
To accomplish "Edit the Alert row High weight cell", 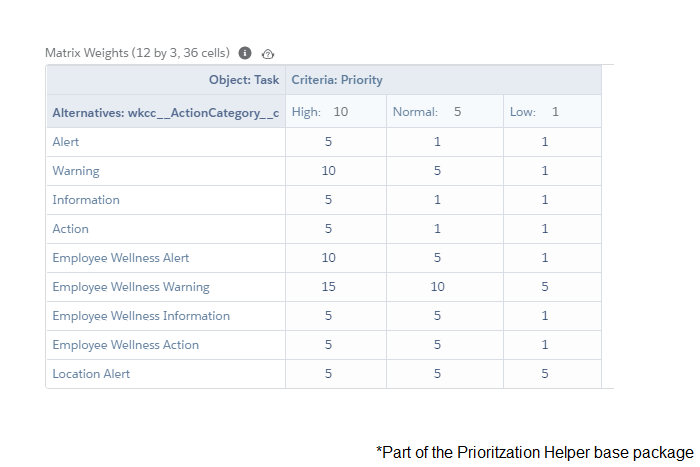I will (x=336, y=142).
